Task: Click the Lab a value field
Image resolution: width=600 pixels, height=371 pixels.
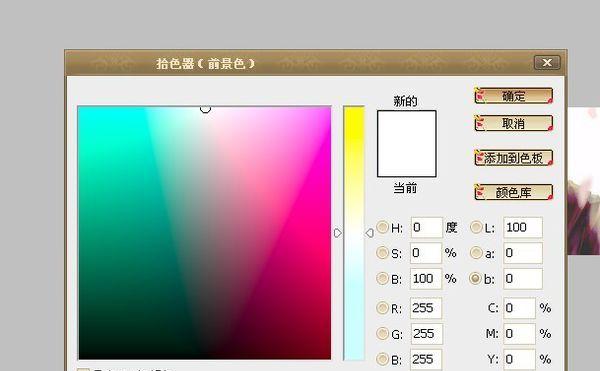Action: (523, 253)
